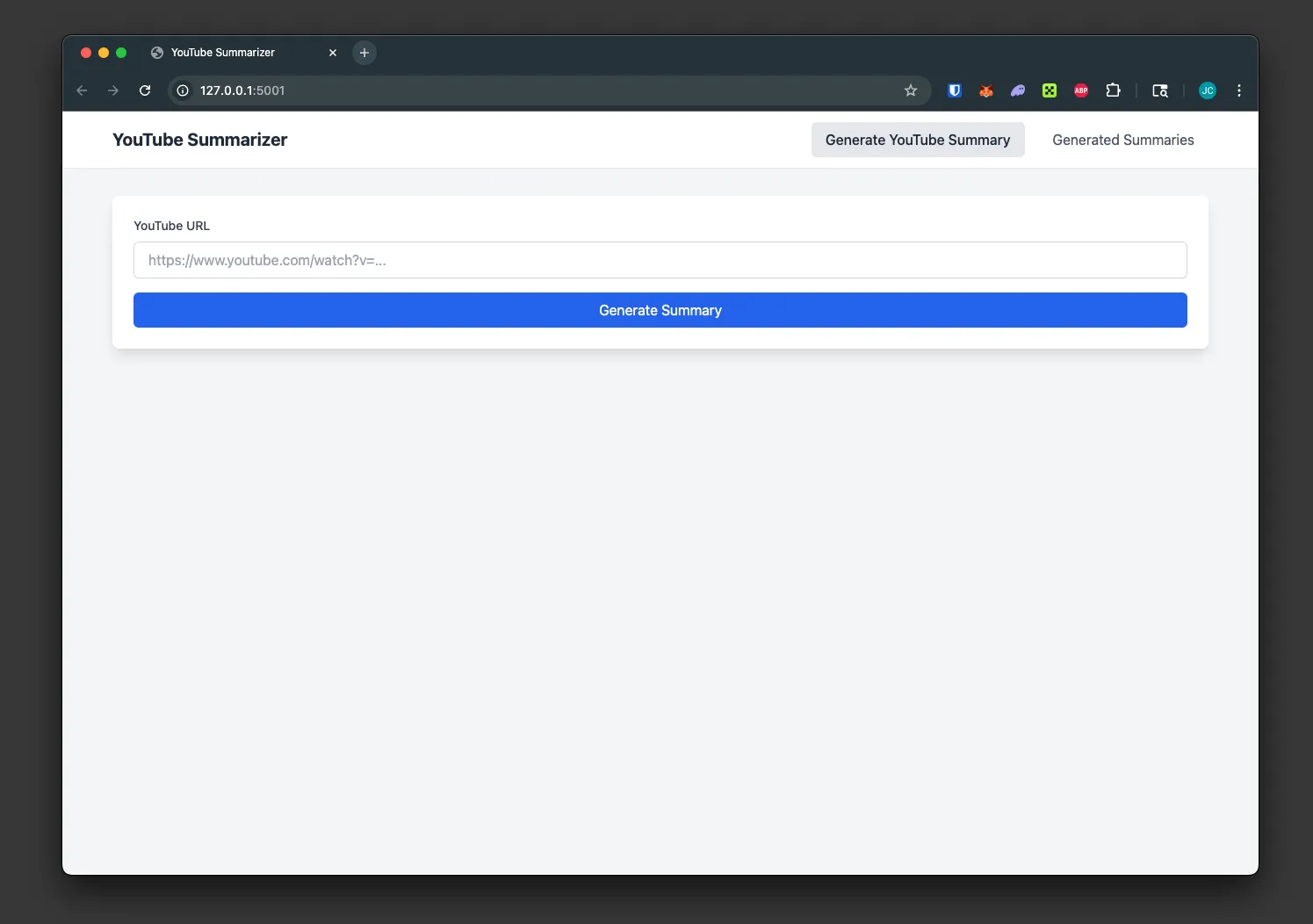Click the YouTube Summarizer heading

(199, 140)
